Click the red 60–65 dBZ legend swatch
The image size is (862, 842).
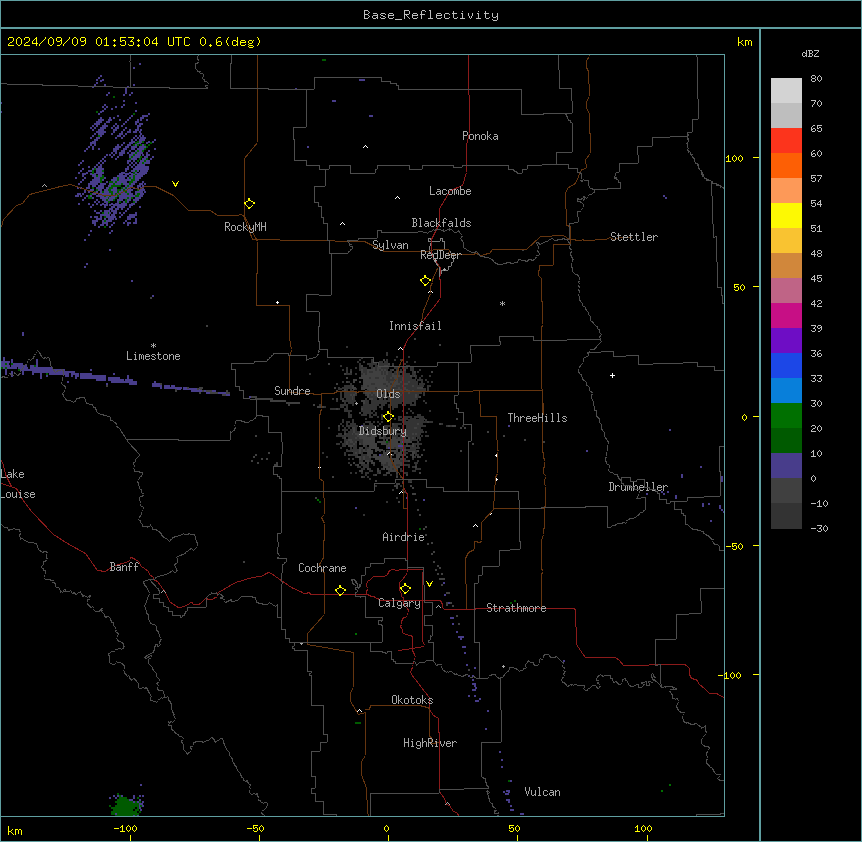click(x=786, y=141)
